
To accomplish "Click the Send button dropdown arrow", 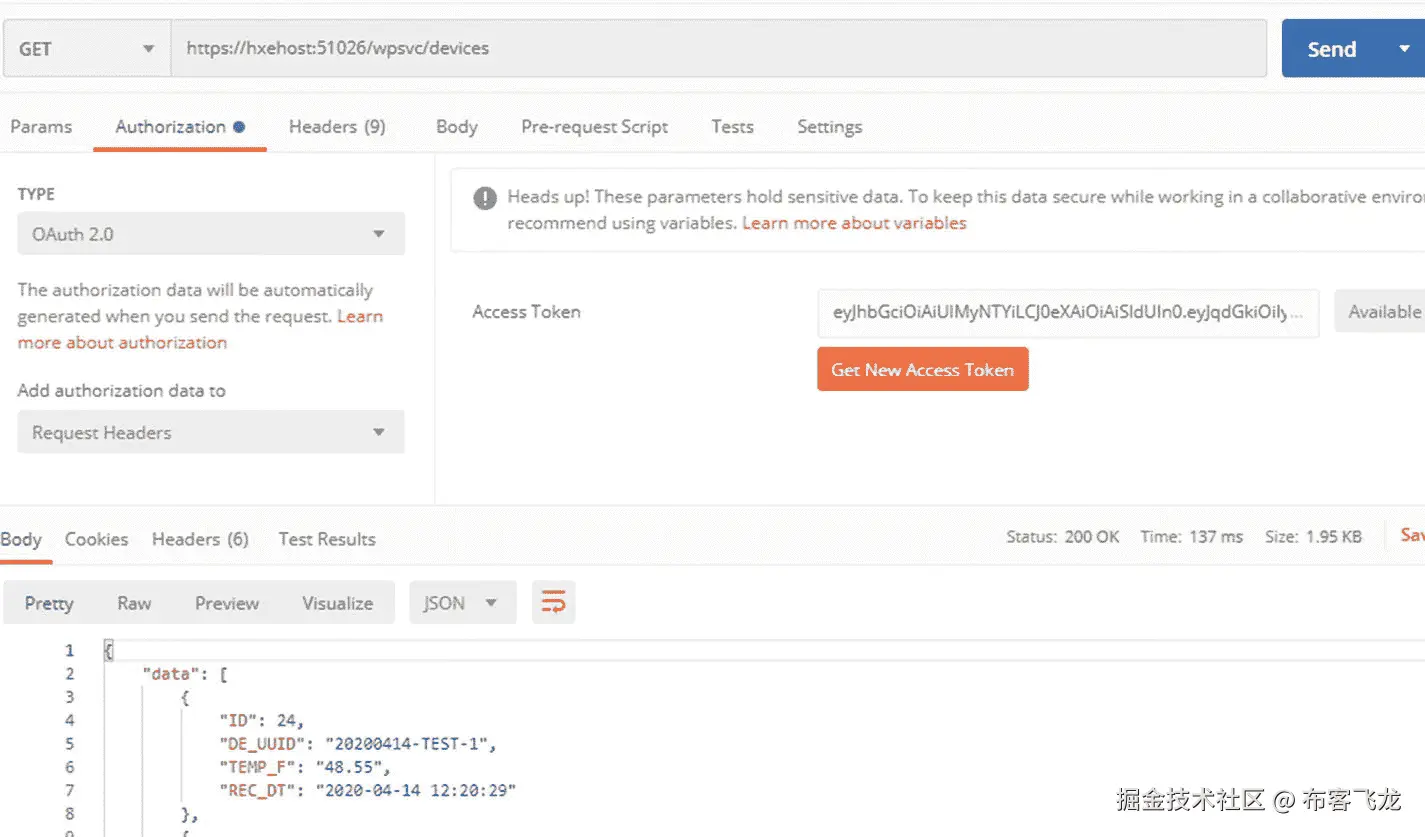I will (1404, 48).
